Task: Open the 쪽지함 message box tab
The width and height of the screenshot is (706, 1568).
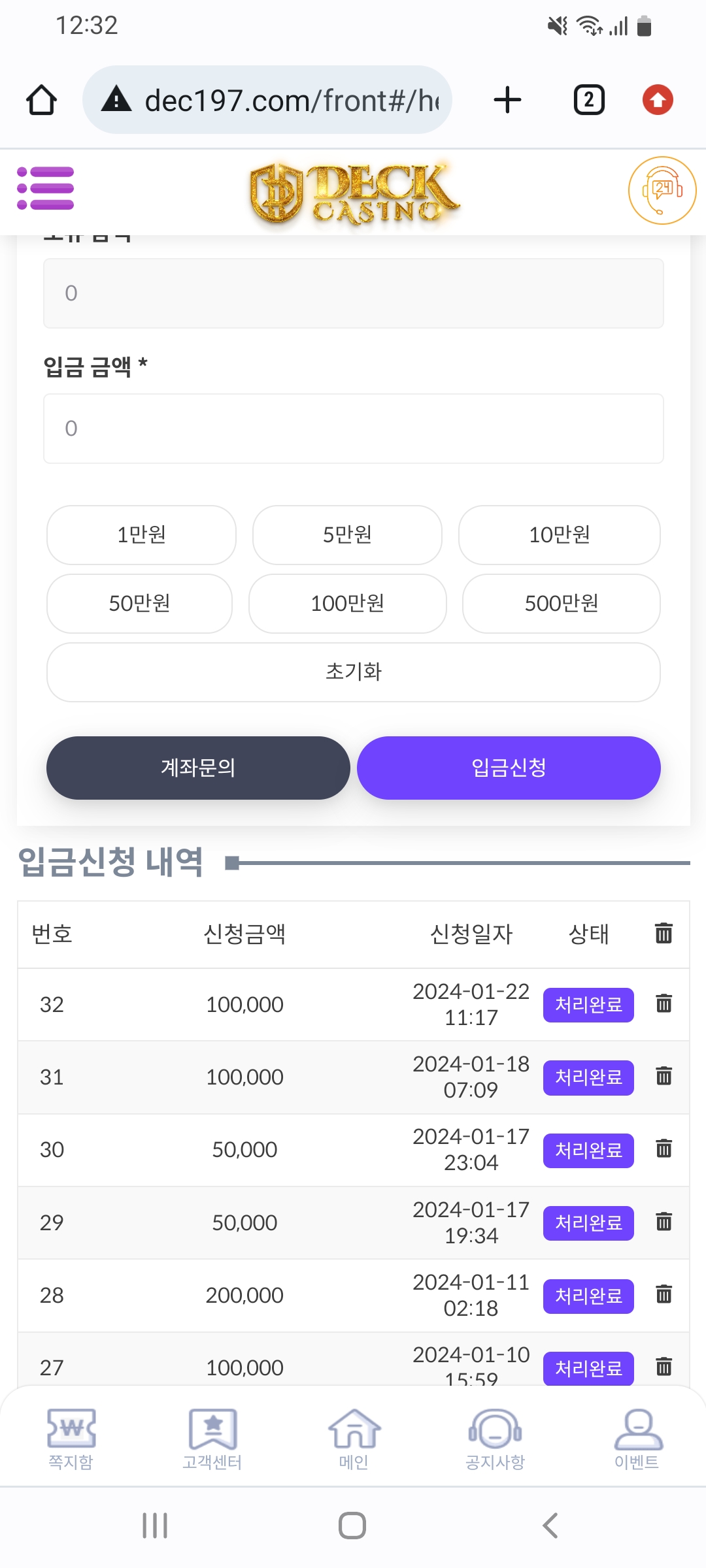Action: tap(71, 1439)
